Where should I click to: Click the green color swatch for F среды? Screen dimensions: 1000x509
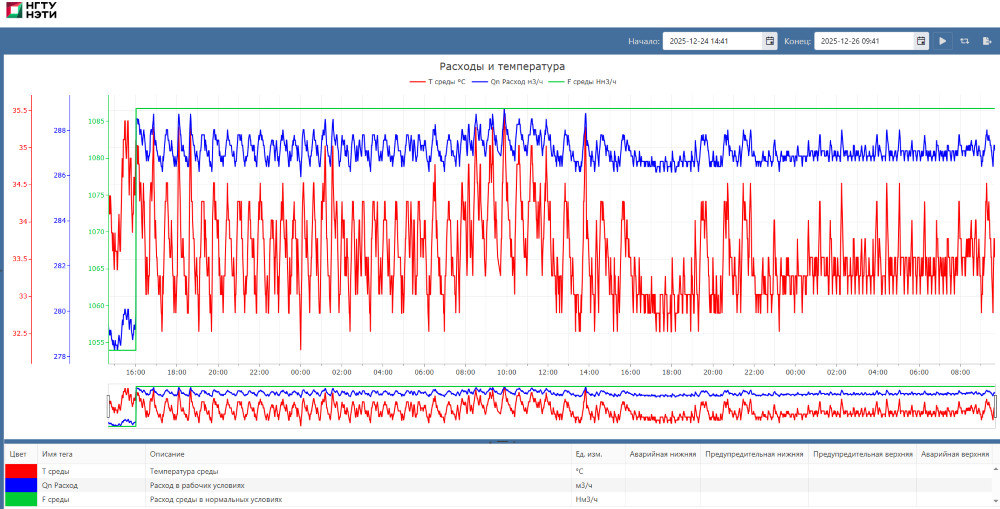[20, 499]
